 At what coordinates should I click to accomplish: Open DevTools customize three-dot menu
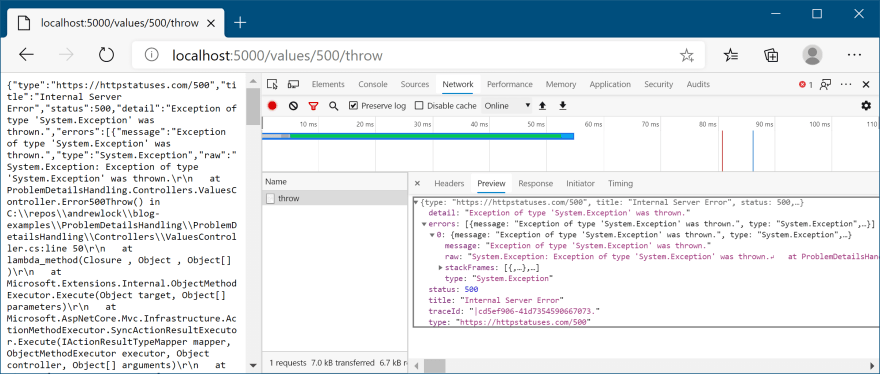[846, 85]
